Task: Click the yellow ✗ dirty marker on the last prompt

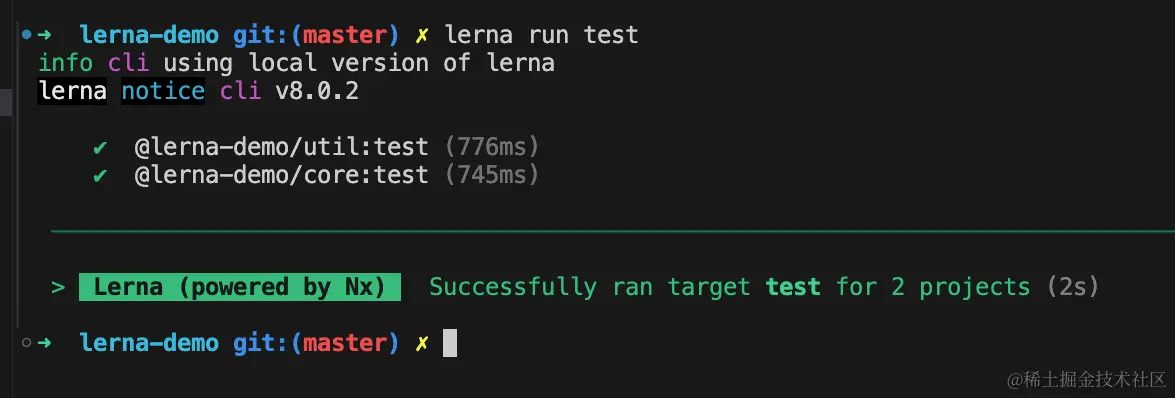Action: 422,344
